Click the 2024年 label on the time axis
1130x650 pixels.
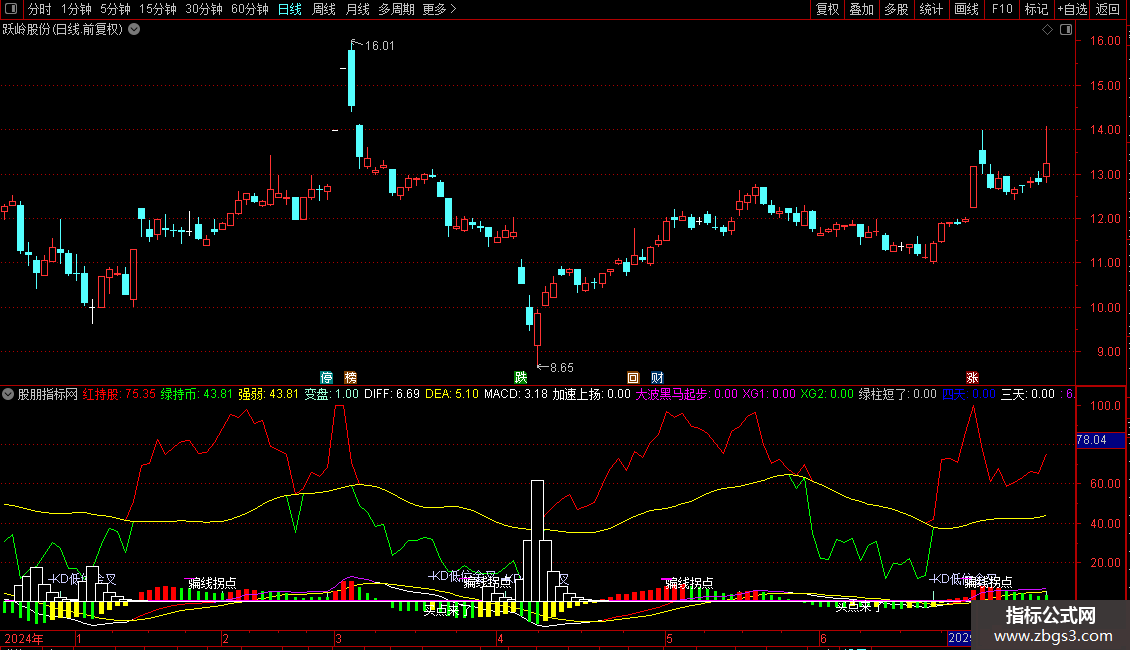coord(24,638)
